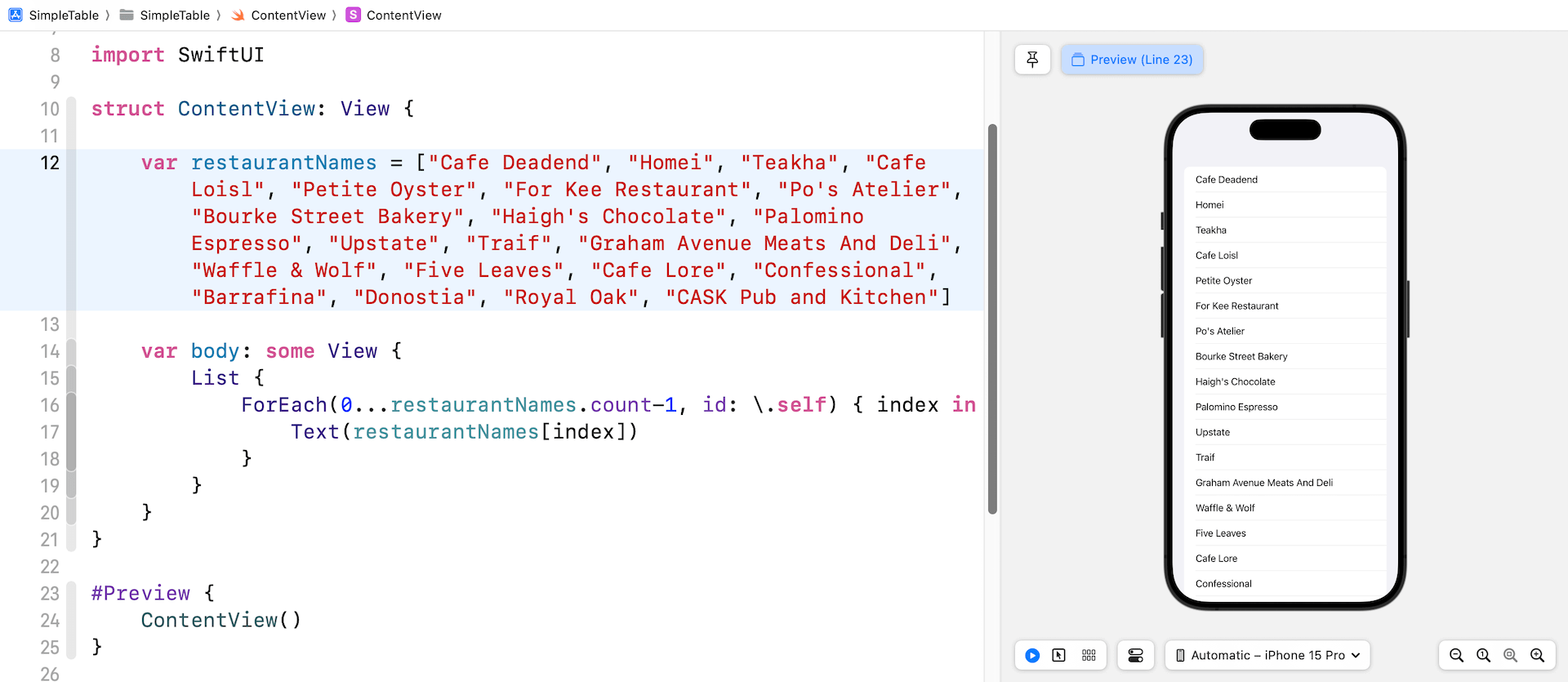
Task: Zoom out the preview canvas
Action: point(1456,655)
